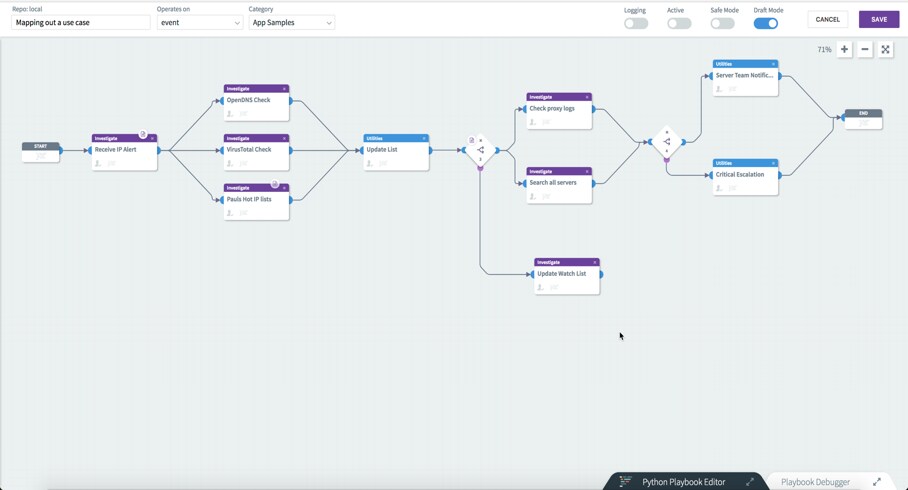Open the Category App Samples dropdown

coord(291,23)
